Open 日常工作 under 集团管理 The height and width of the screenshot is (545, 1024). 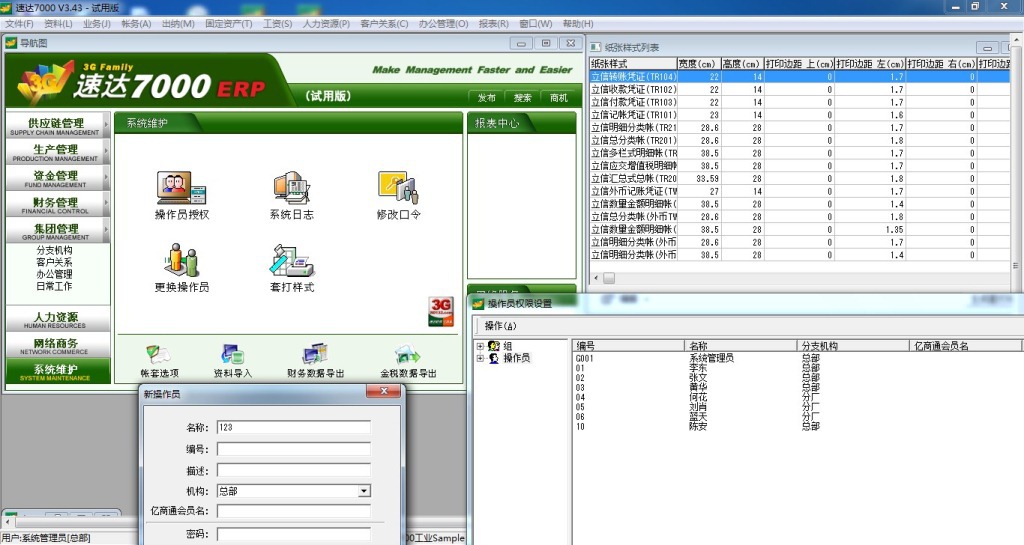point(54,286)
